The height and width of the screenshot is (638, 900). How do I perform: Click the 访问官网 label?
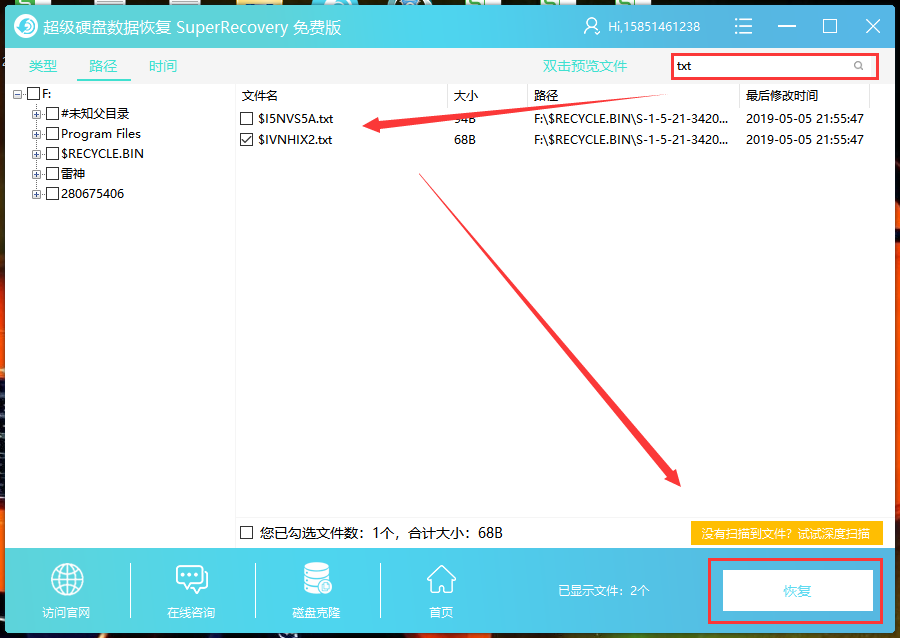(66, 613)
